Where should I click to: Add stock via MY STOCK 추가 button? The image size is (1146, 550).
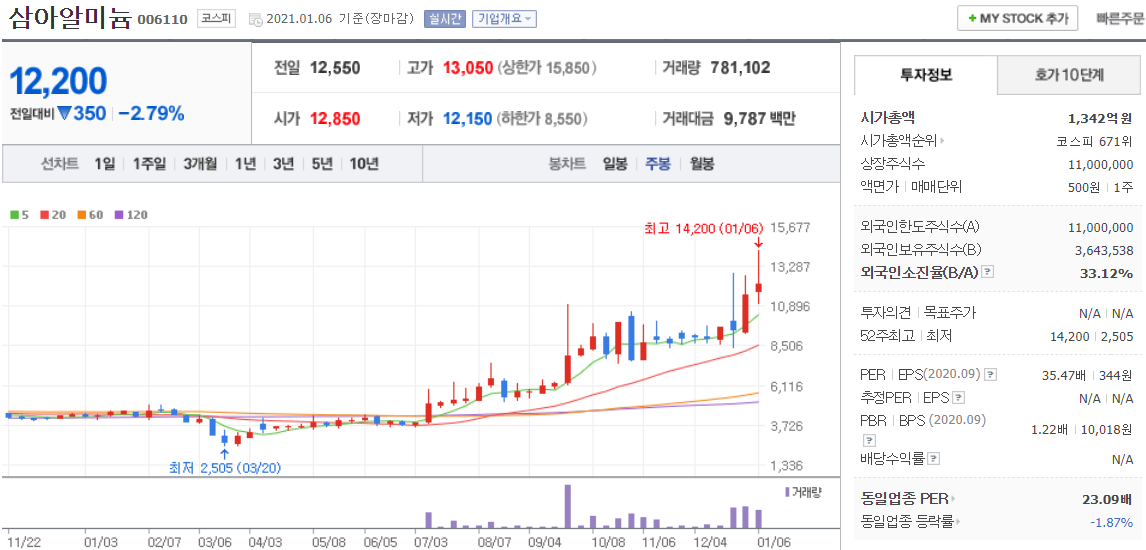pyautogui.click(x=1017, y=18)
